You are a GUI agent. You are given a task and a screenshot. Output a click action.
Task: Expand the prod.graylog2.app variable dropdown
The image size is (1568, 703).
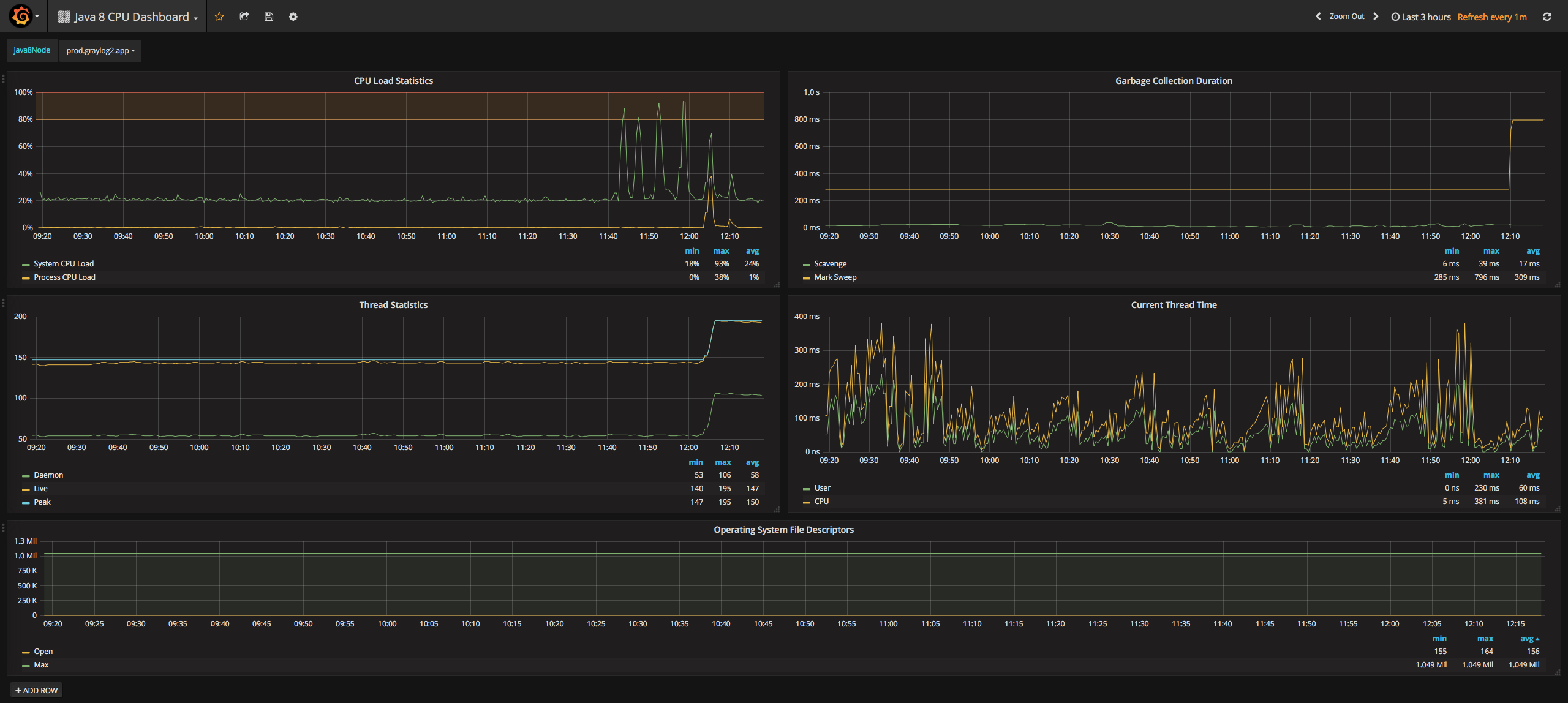tap(100, 51)
